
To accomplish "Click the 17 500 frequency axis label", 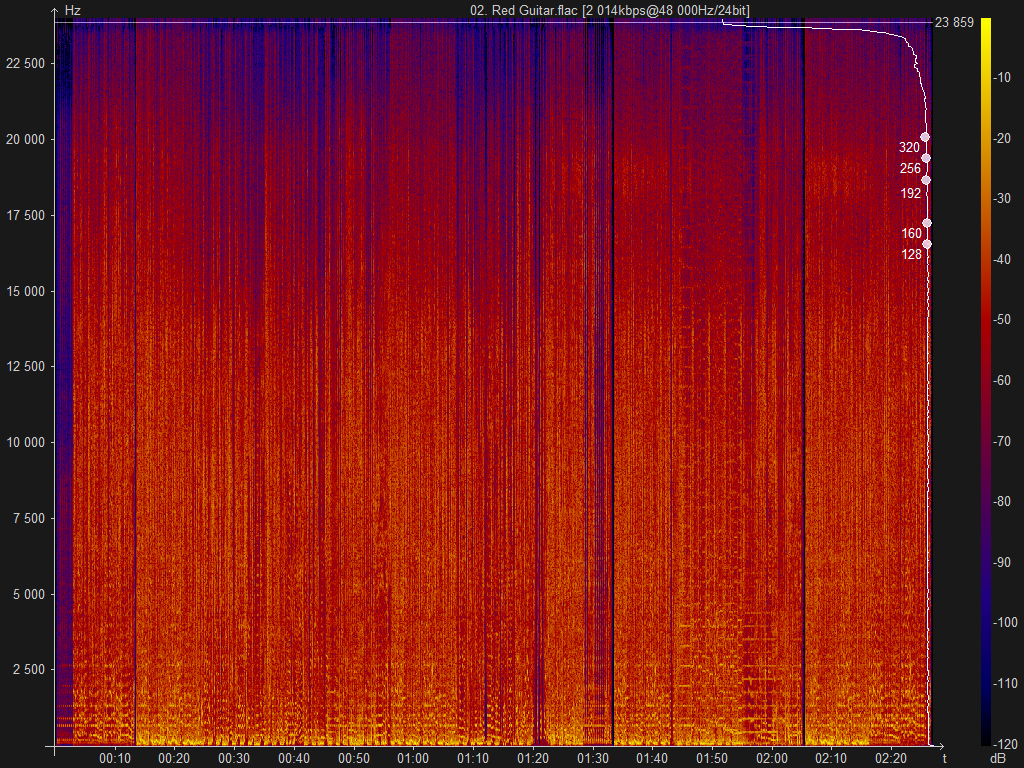I will (x=26, y=216).
